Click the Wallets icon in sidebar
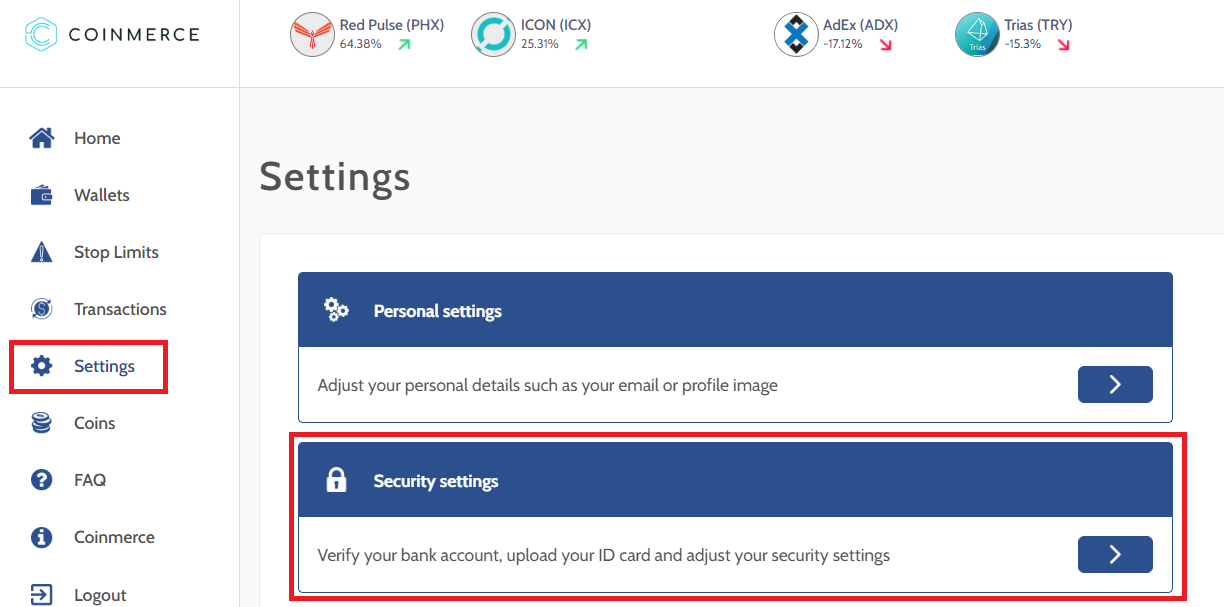This screenshot has height=607, width=1224. point(41,195)
